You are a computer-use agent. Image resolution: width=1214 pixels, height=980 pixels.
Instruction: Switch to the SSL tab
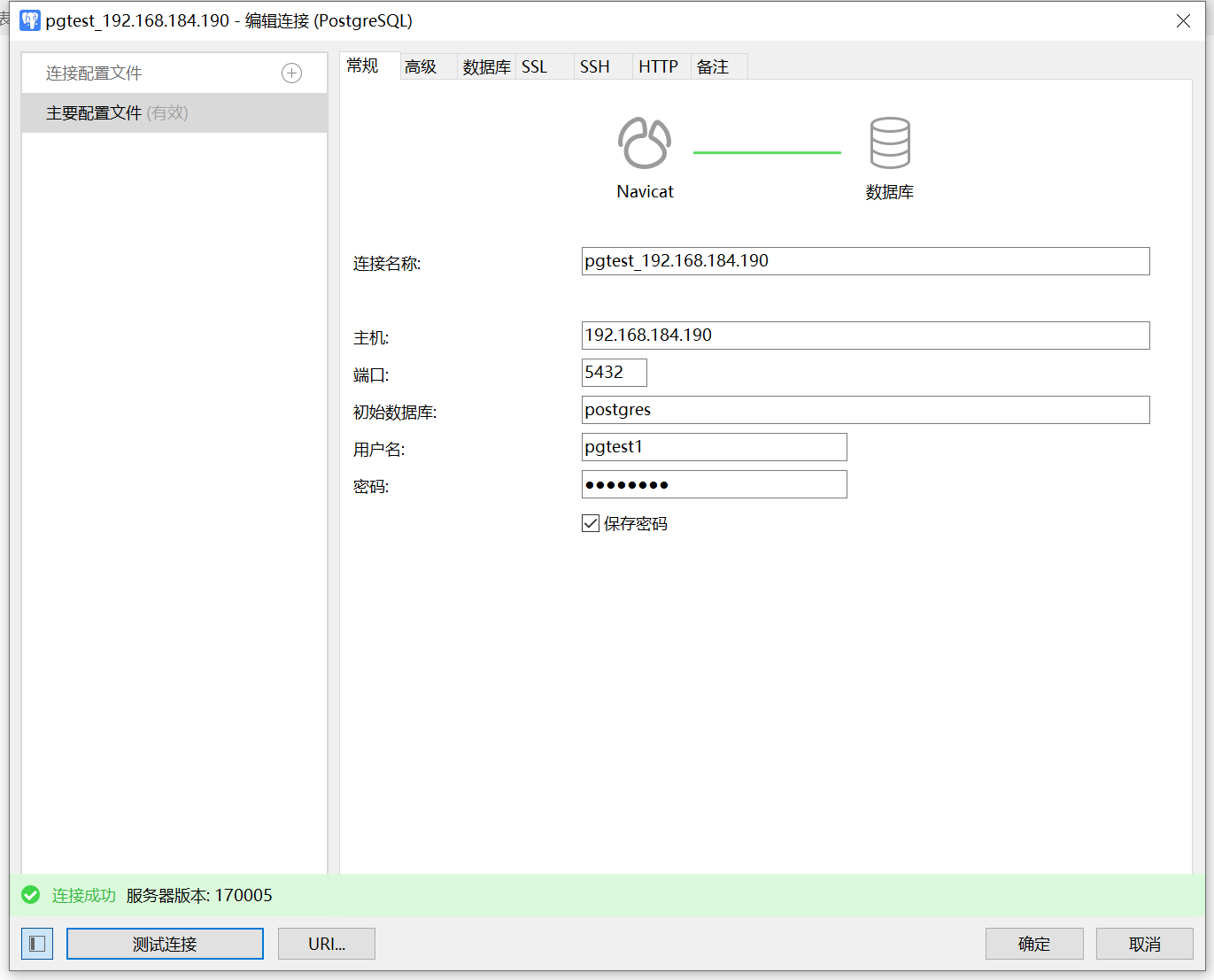click(x=545, y=66)
